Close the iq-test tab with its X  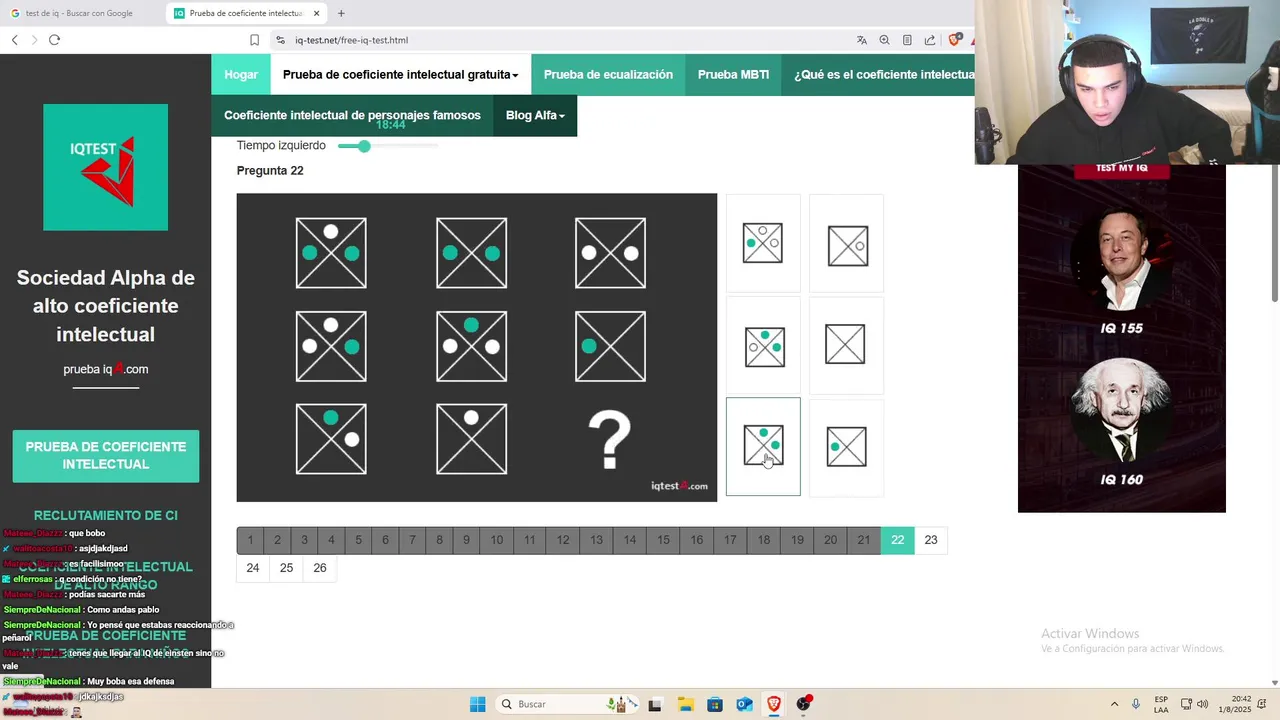(317, 13)
